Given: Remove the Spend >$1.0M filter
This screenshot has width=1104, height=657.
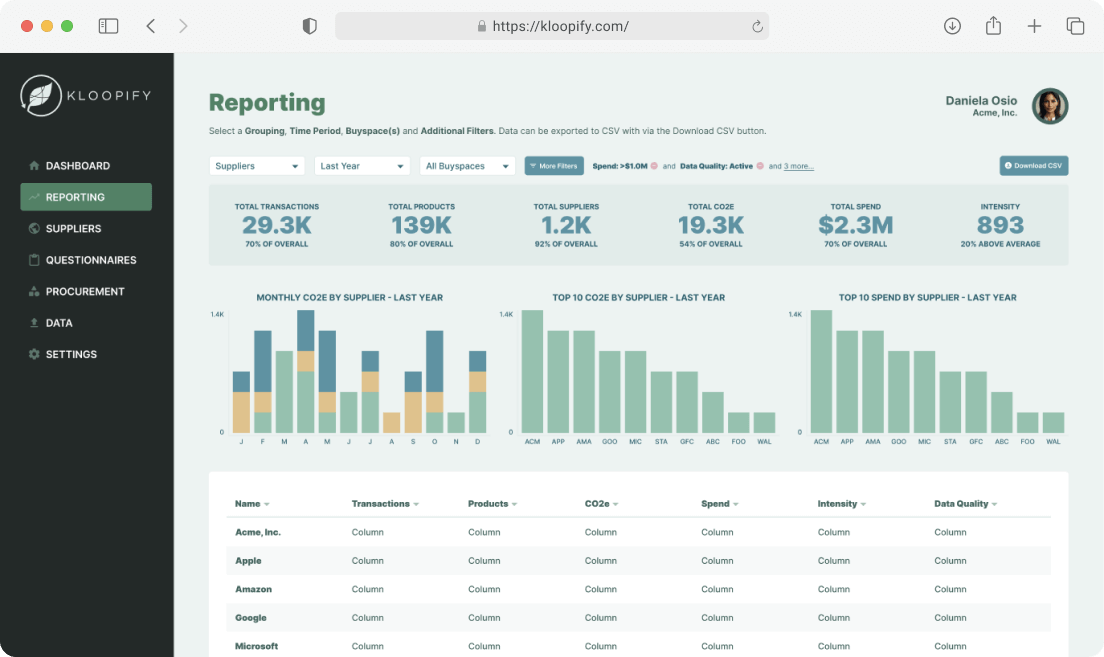Looking at the screenshot, I should pos(654,166).
